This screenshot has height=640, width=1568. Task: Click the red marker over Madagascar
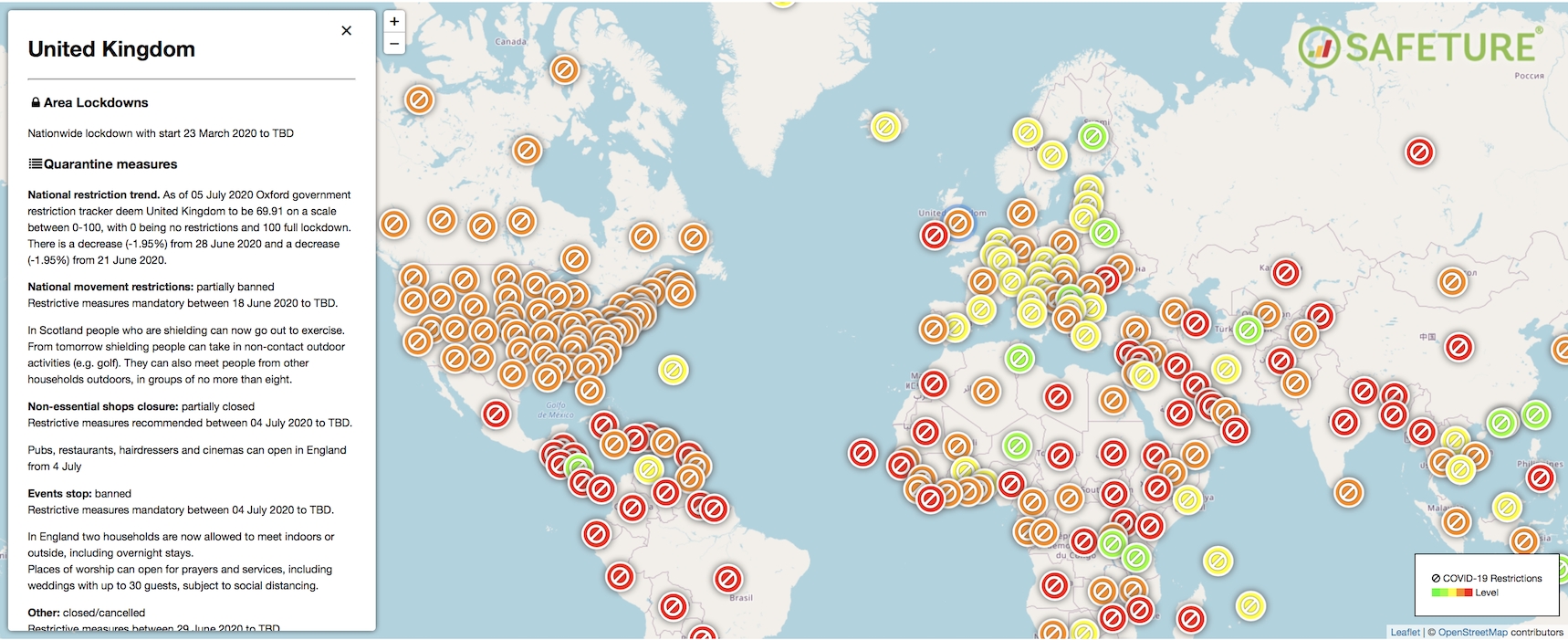1190,619
